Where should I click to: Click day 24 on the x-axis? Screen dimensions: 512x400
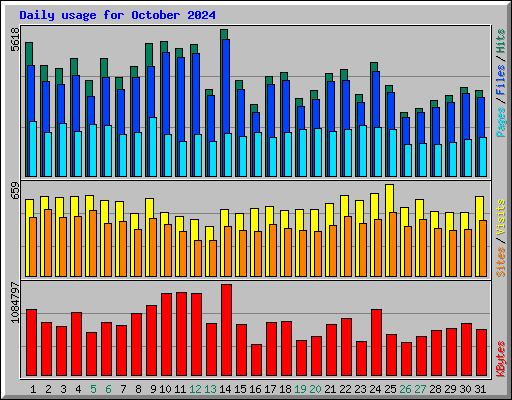(x=375, y=389)
